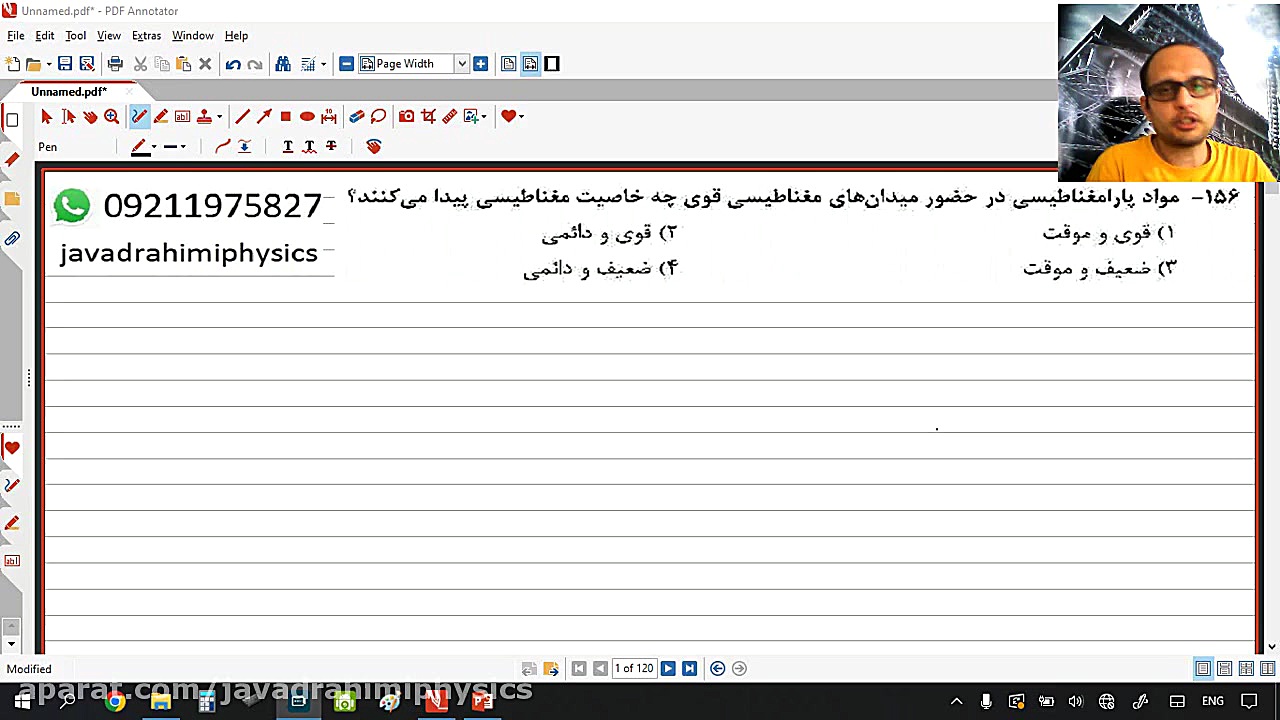The image size is (1280, 720).
Task: Toggle touch input mode
Action: pyautogui.click(x=373, y=147)
